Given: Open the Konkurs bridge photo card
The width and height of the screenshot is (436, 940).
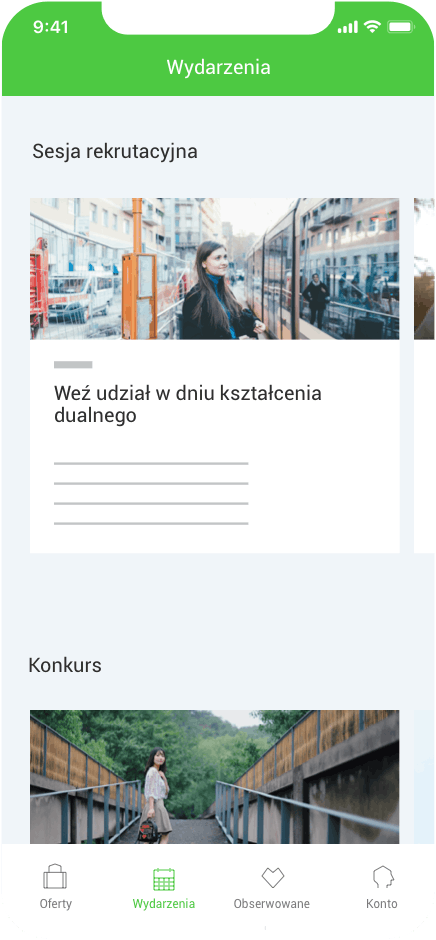Looking at the screenshot, I should click(x=215, y=777).
